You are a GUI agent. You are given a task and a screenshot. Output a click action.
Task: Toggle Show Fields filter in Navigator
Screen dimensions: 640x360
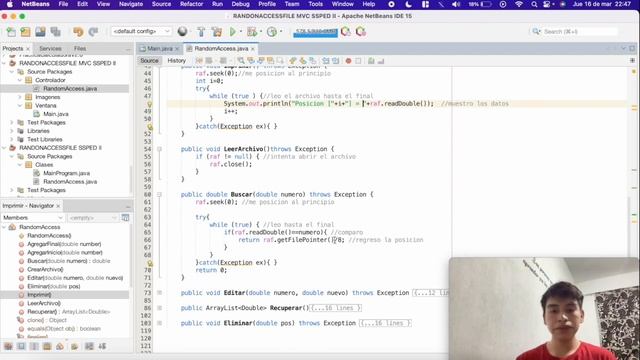coord(21,346)
